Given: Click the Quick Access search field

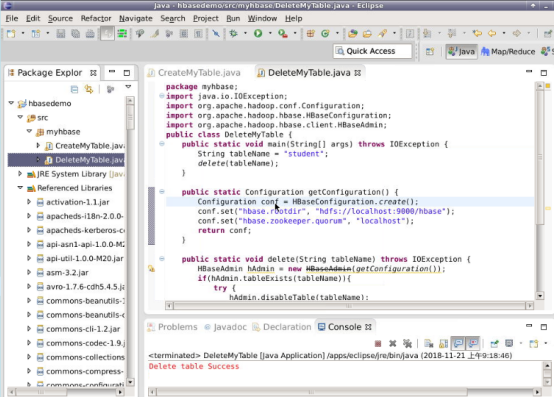Looking at the screenshot, I should click(373, 51).
